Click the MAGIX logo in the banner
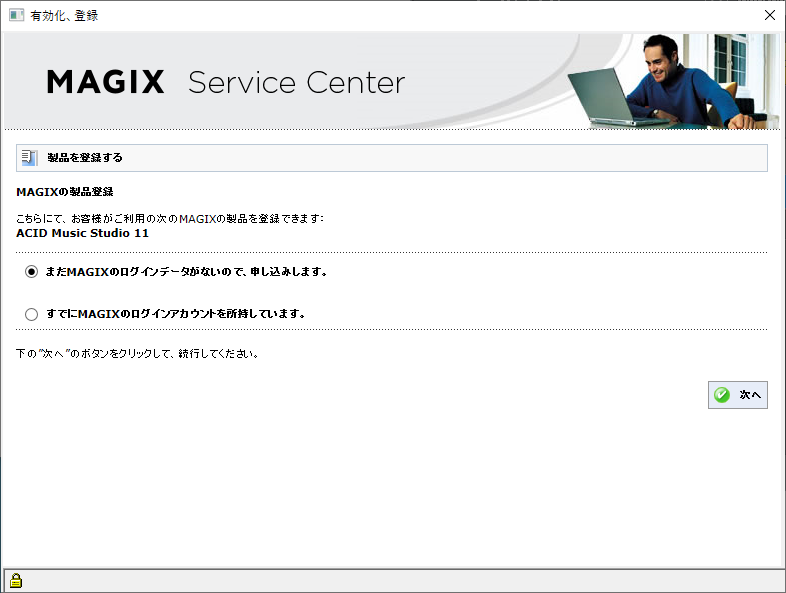This screenshot has height=593, width=786. (x=106, y=82)
